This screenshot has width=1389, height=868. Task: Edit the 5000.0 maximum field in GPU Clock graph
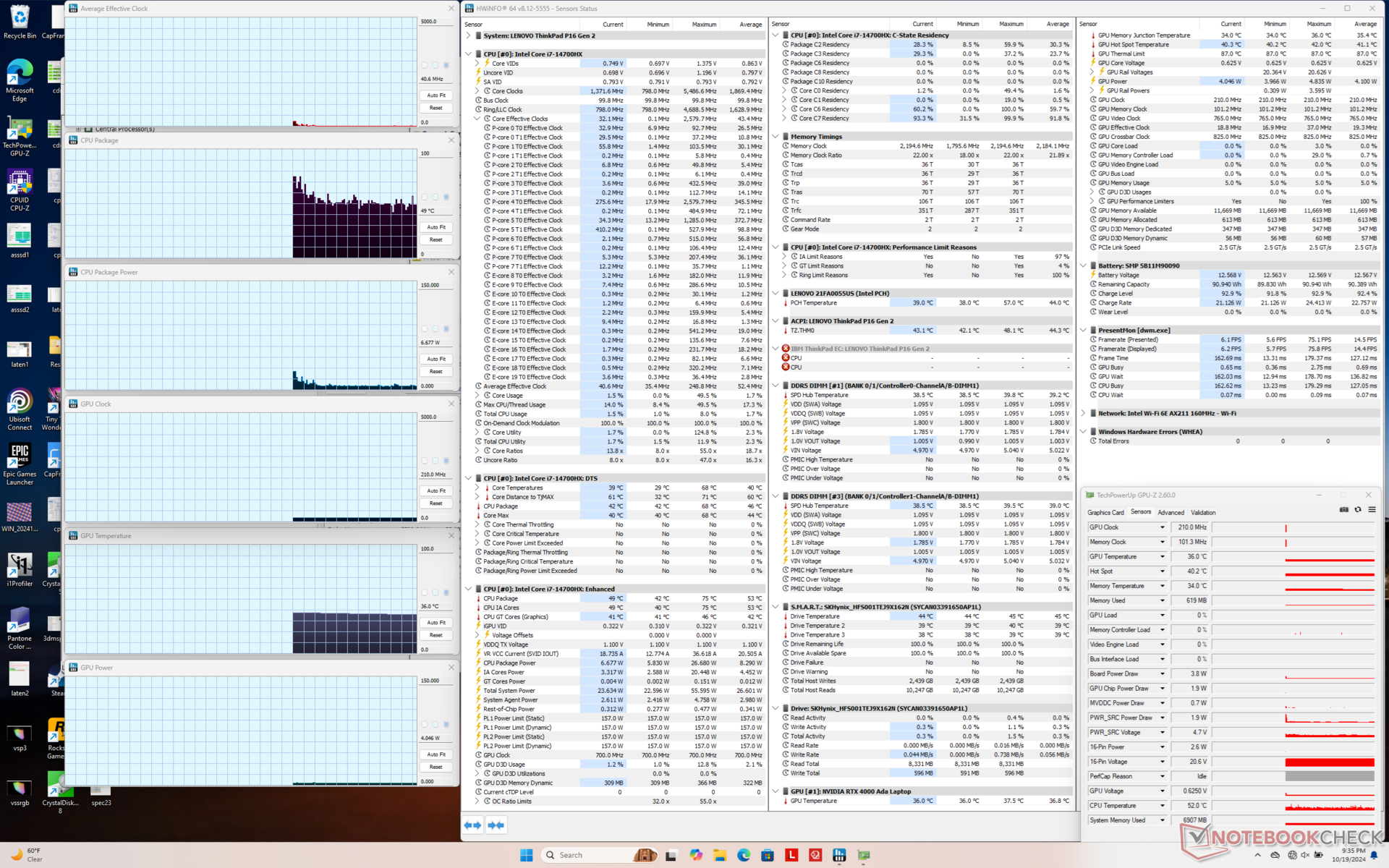pyautogui.click(x=436, y=417)
